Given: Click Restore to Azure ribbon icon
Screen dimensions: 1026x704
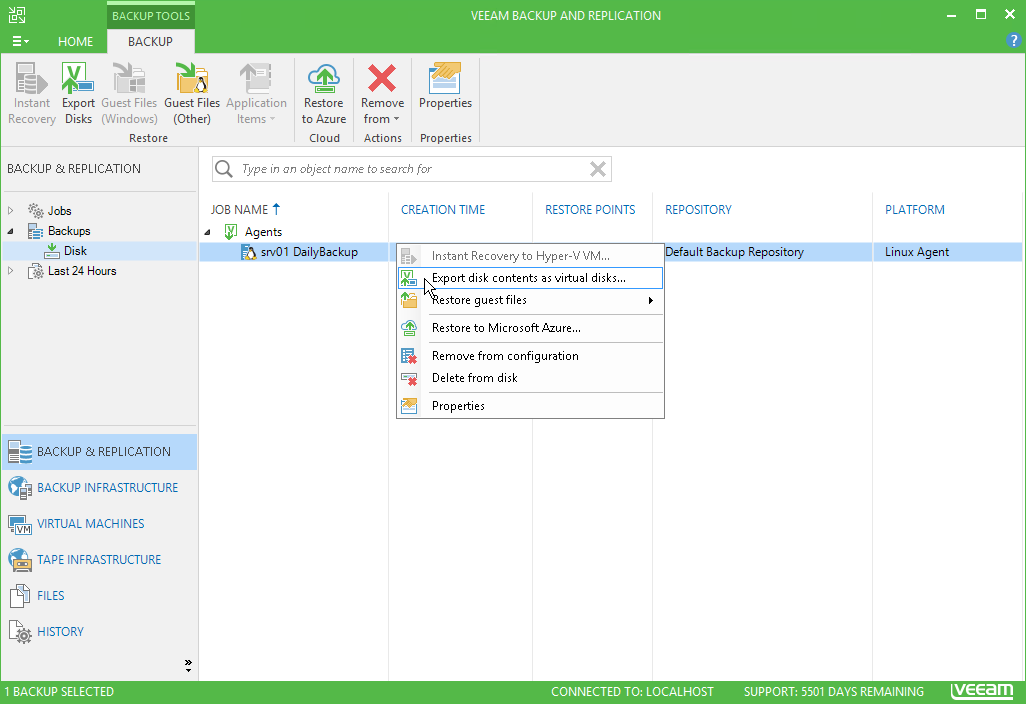Looking at the screenshot, I should 324,93.
